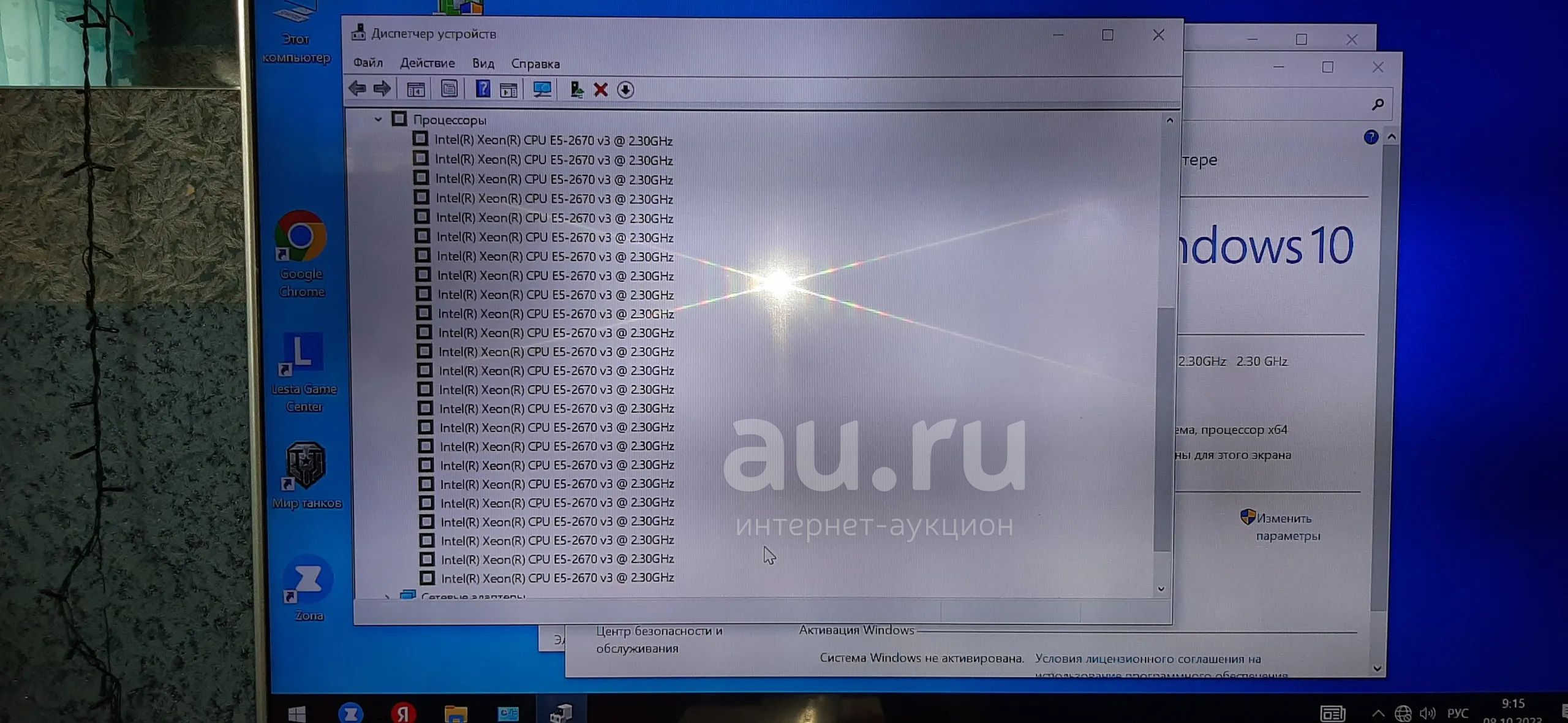Click Device Manager scrollbar up arrow

[x=1169, y=121]
